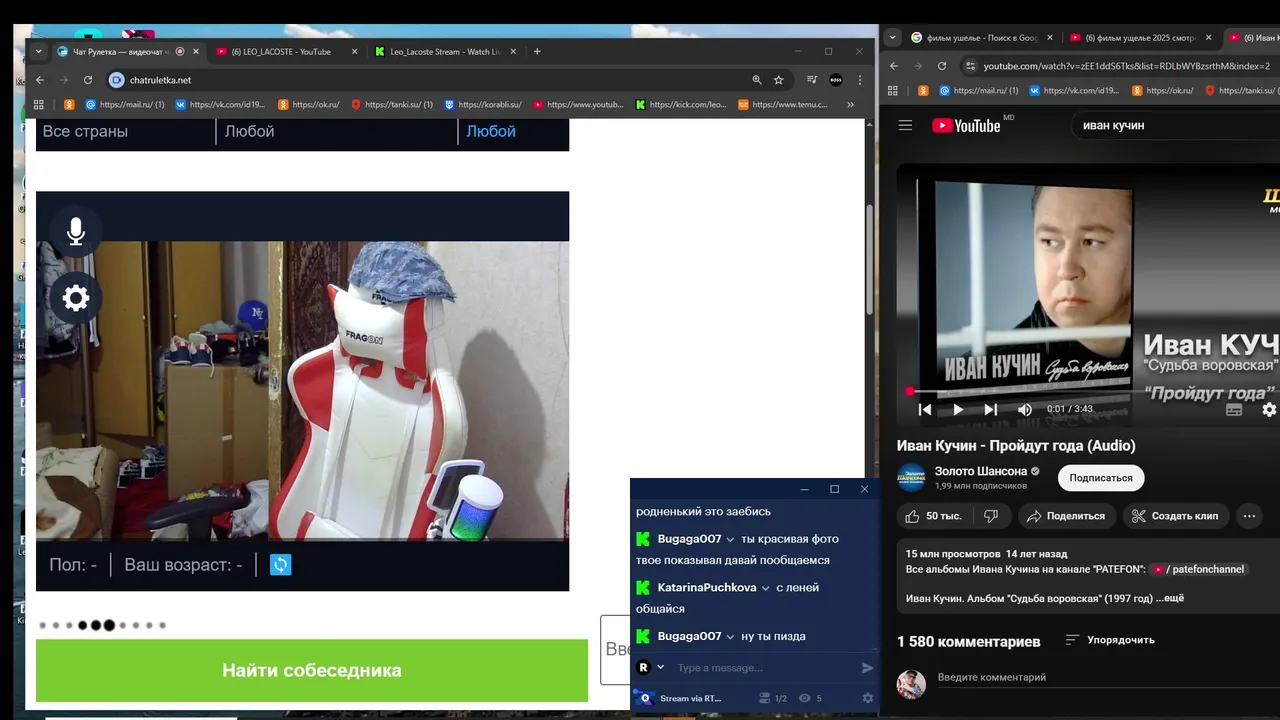Open YouTube player settings gear

1269,409
